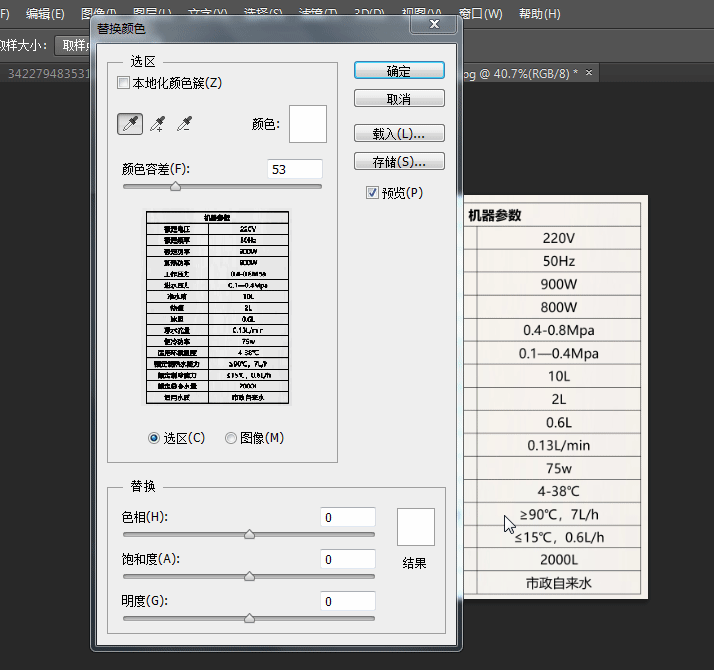Click the 明度(G) value field
The height and width of the screenshot is (670, 714).
tap(348, 601)
